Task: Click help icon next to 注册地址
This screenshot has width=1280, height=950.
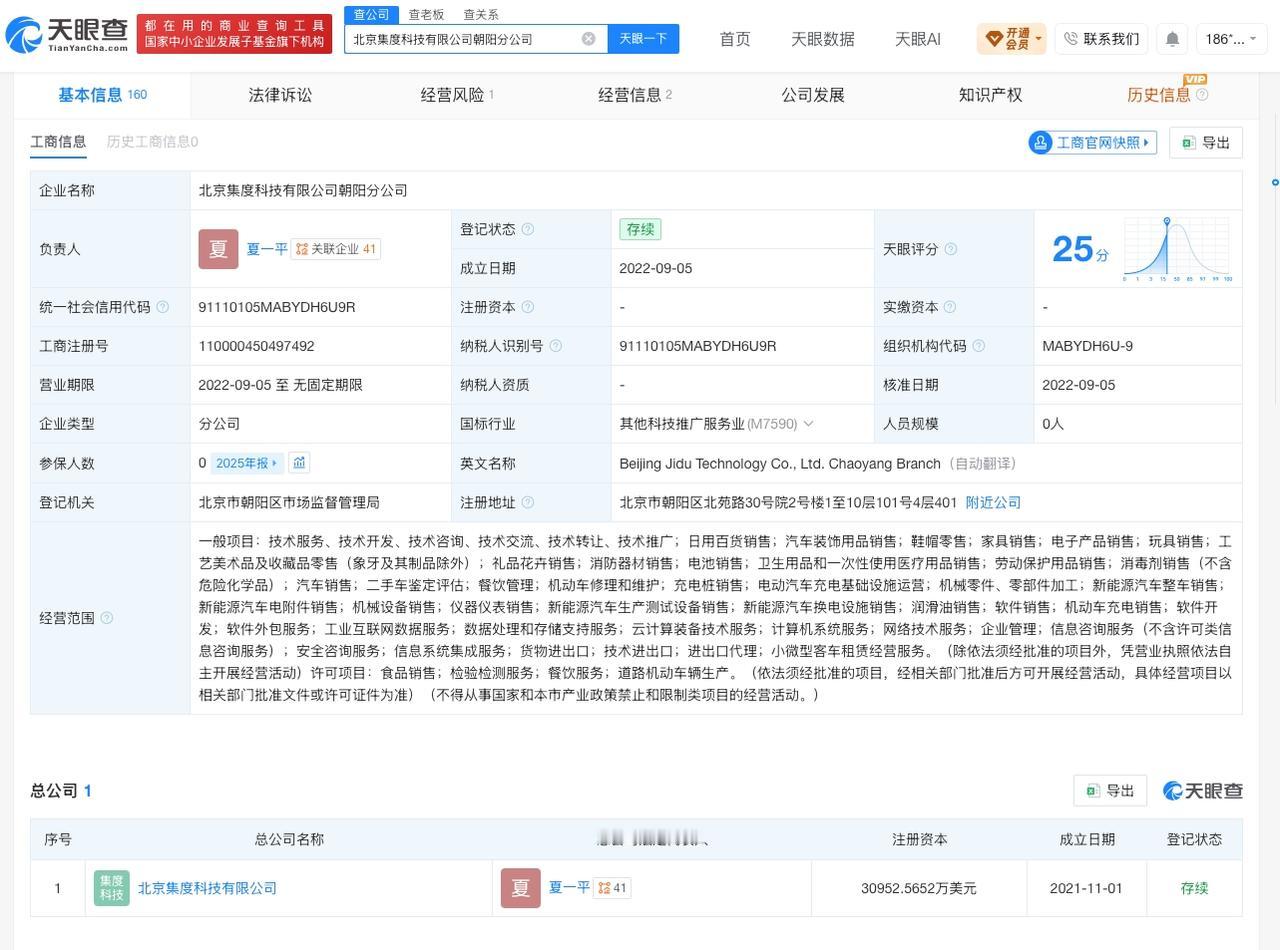Action: tap(528, 502)
